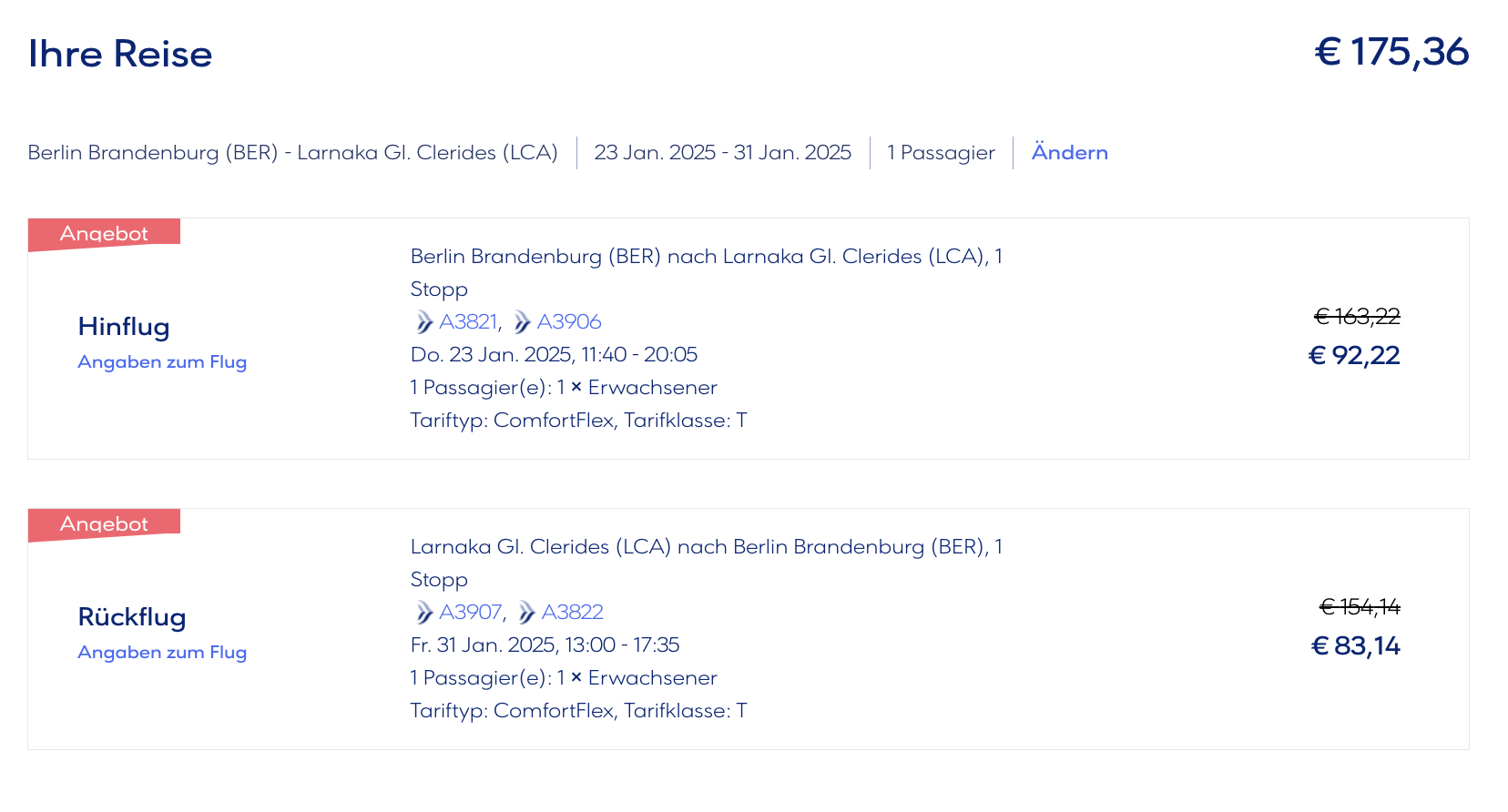
Task: Click the discounted outbound price € 92,22
Action: (1354, 356)
